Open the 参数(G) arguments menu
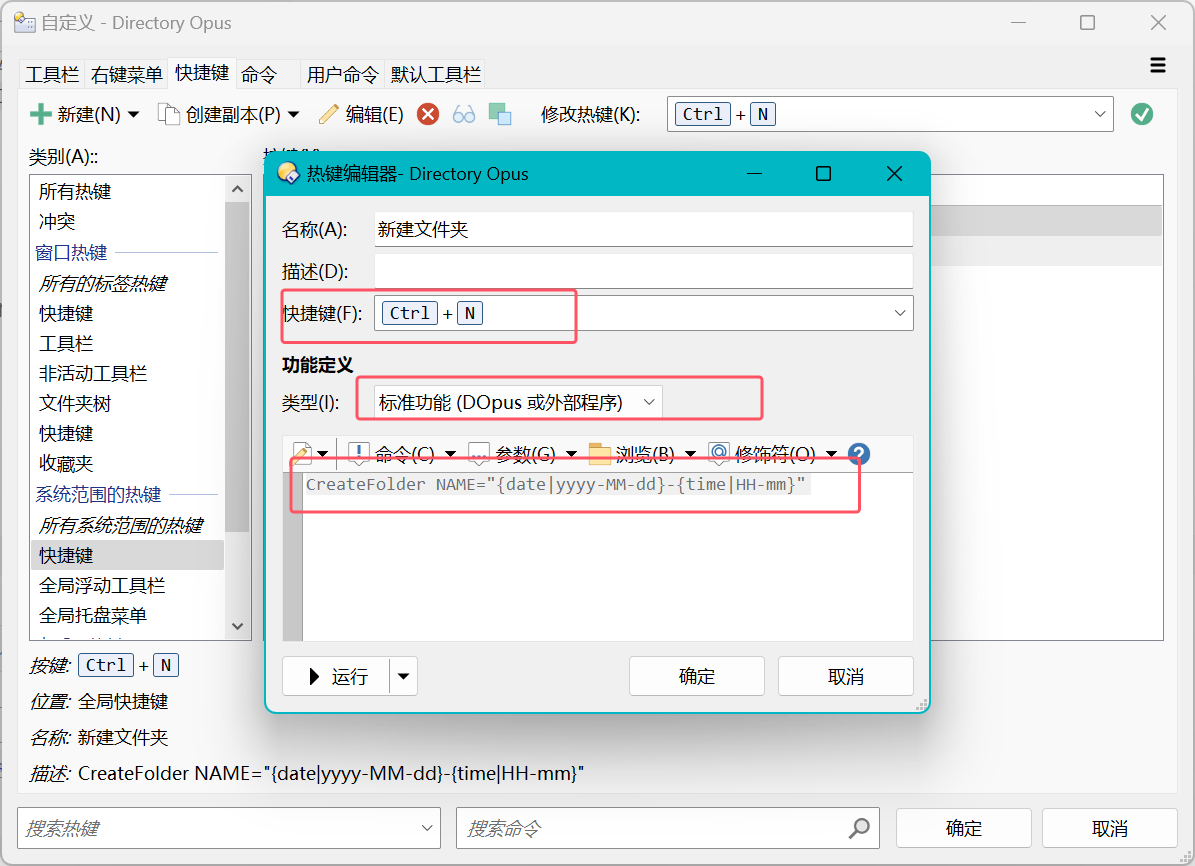This screenshot has width=1195, height=866. click(x=523, y=454)
